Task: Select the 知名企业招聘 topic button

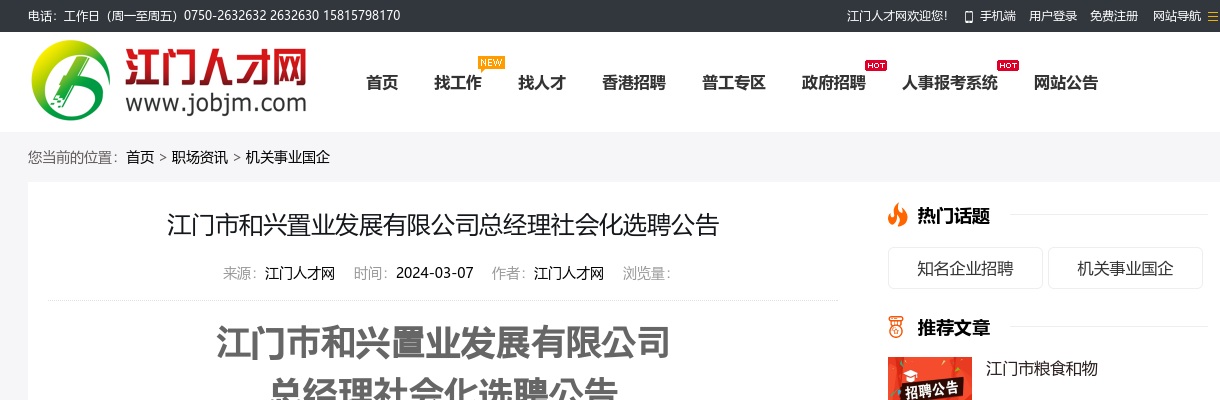Action: (965, 268)
